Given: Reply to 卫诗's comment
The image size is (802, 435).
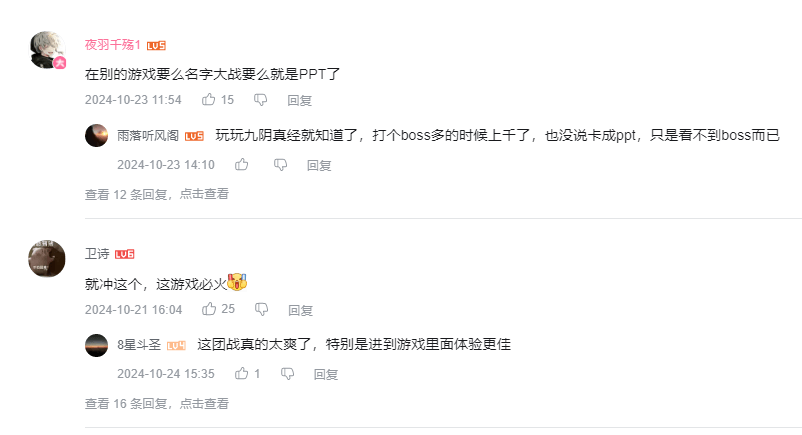Looking at the screenshot, I should pos(300,310).
